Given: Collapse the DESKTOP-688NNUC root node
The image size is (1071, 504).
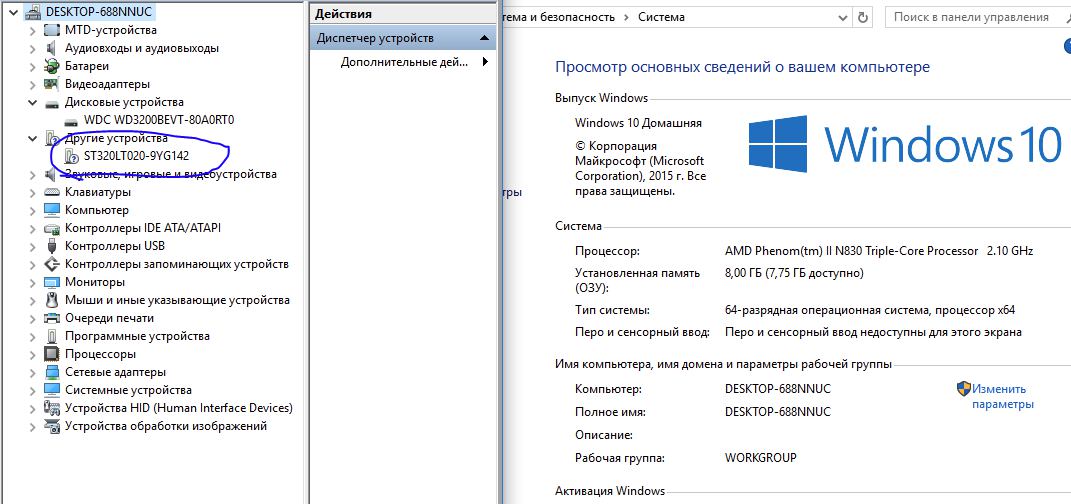Looking at the screenshot, I should [14, 12].
